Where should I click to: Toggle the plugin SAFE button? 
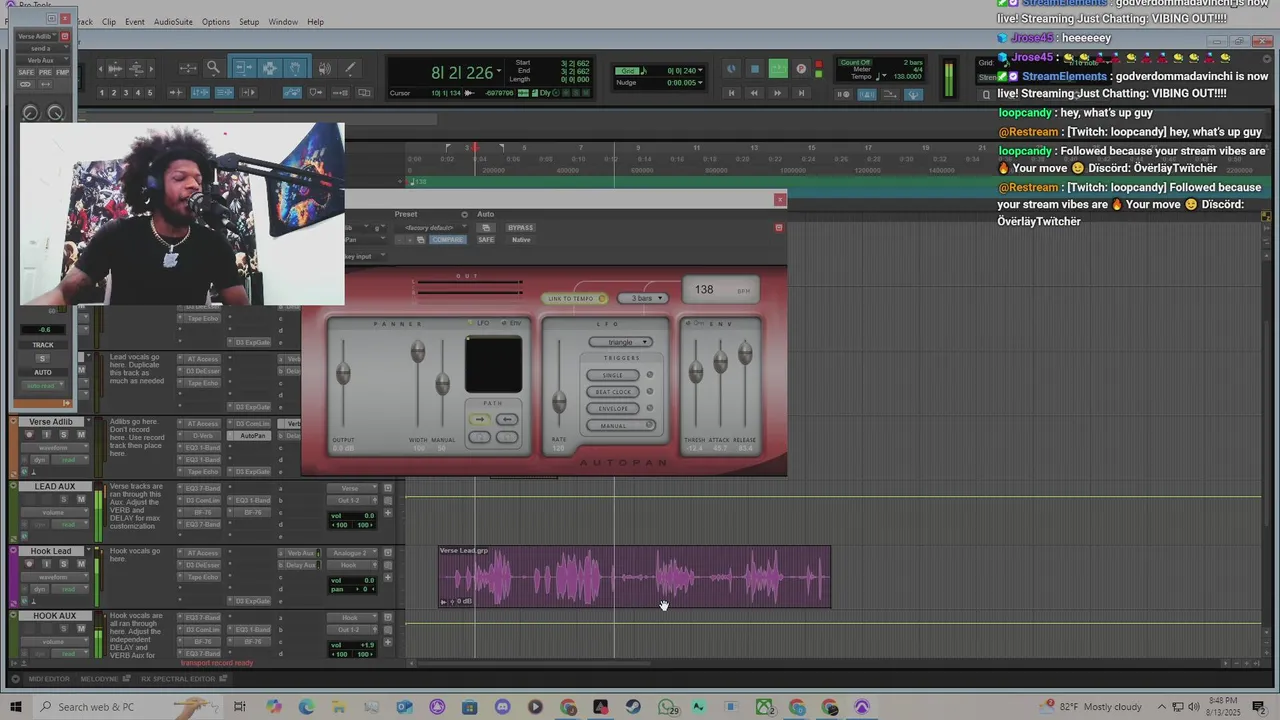pyautogui.click(x=486, y=240)
